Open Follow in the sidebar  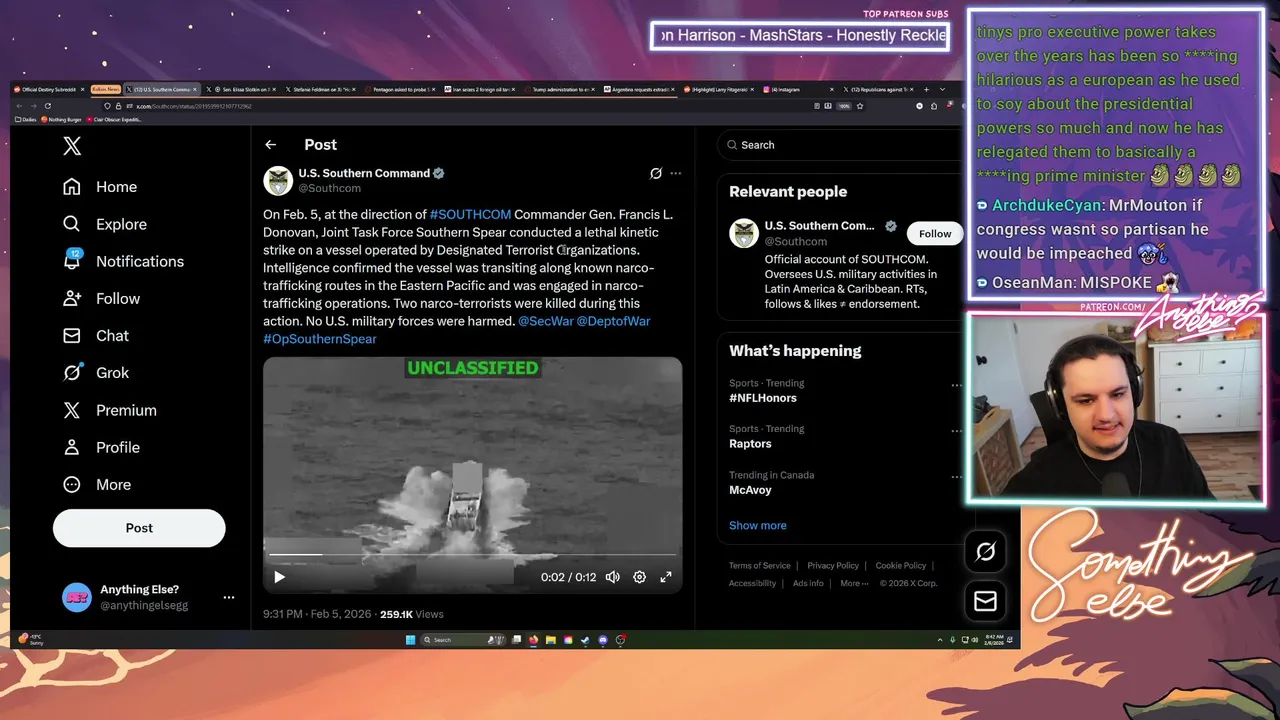pos(101,298)
